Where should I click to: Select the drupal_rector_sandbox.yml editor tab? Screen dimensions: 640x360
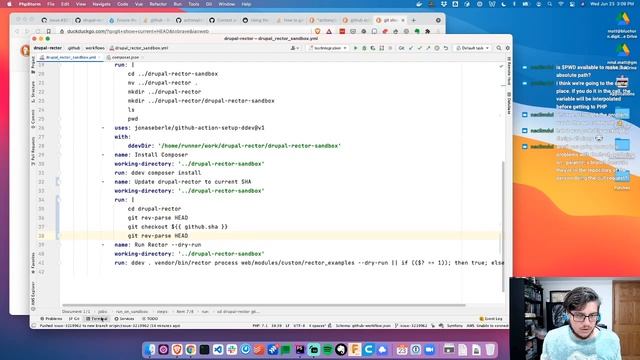pyautogui.click(x=71, y=58)
